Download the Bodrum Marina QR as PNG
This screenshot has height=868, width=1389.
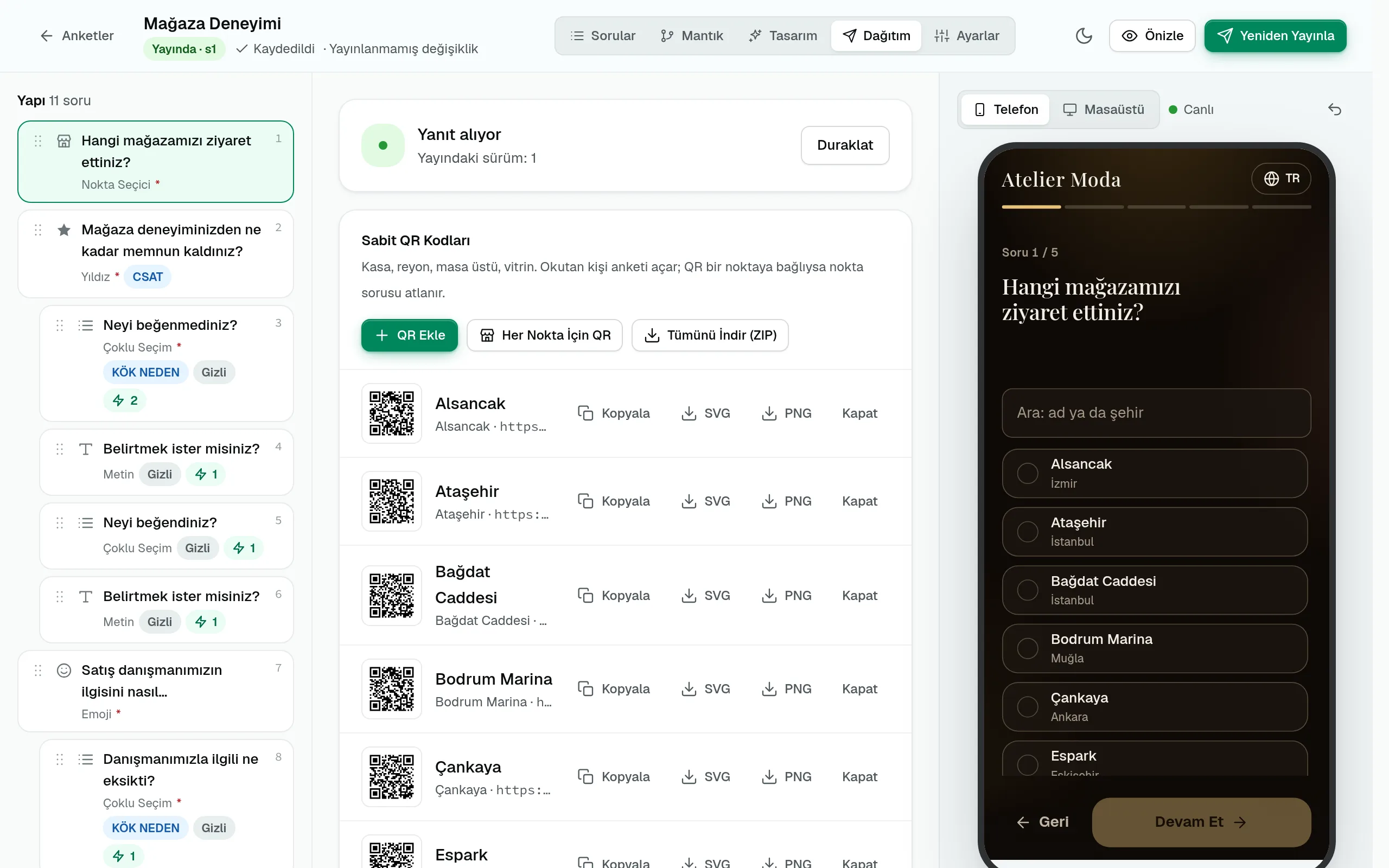[786, 689]
